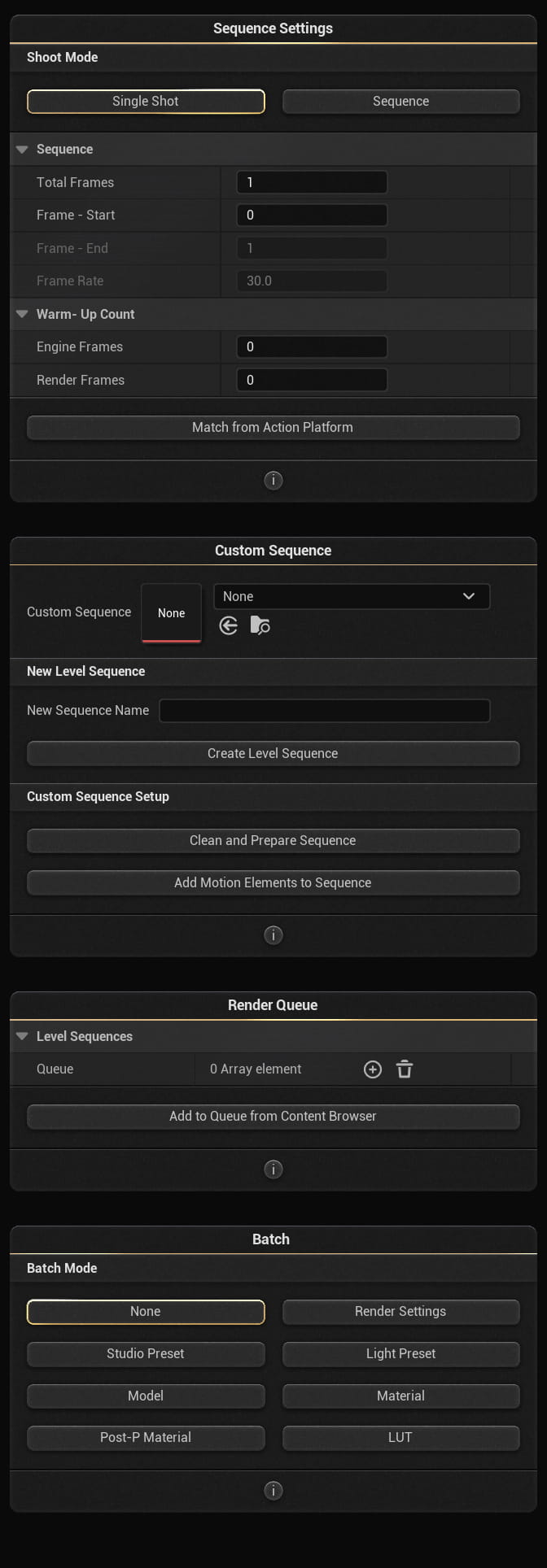Screen dimensions: 547x1568
Task: Click the info icon at the bottom of Batch
Action: pyautogui.click(x=273, y=1491)
